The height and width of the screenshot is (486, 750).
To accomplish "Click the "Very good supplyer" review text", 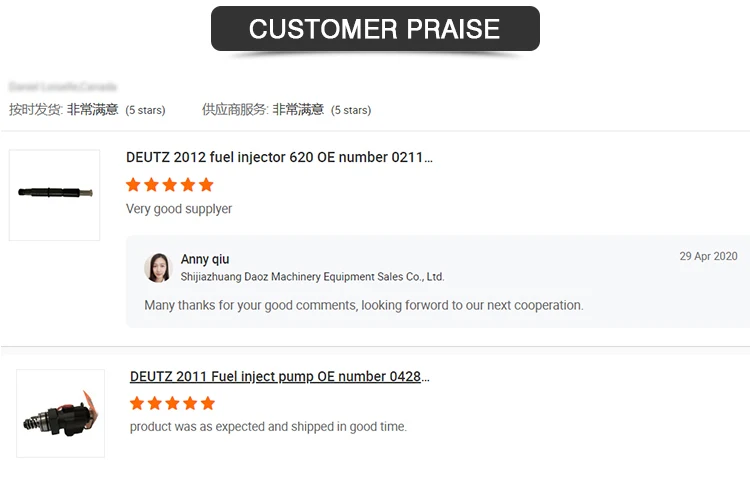I will (179, 209).
